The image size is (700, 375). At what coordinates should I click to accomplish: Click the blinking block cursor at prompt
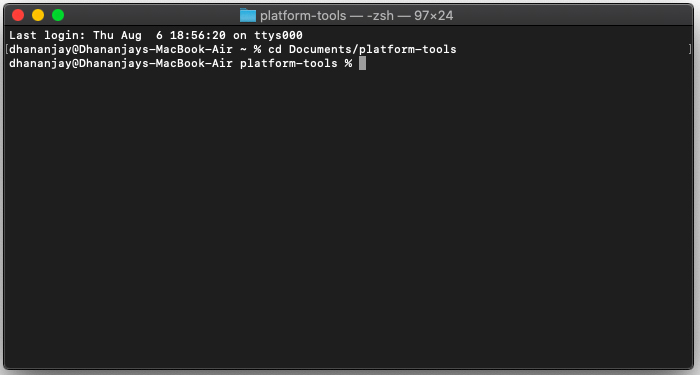pos(362,63)
